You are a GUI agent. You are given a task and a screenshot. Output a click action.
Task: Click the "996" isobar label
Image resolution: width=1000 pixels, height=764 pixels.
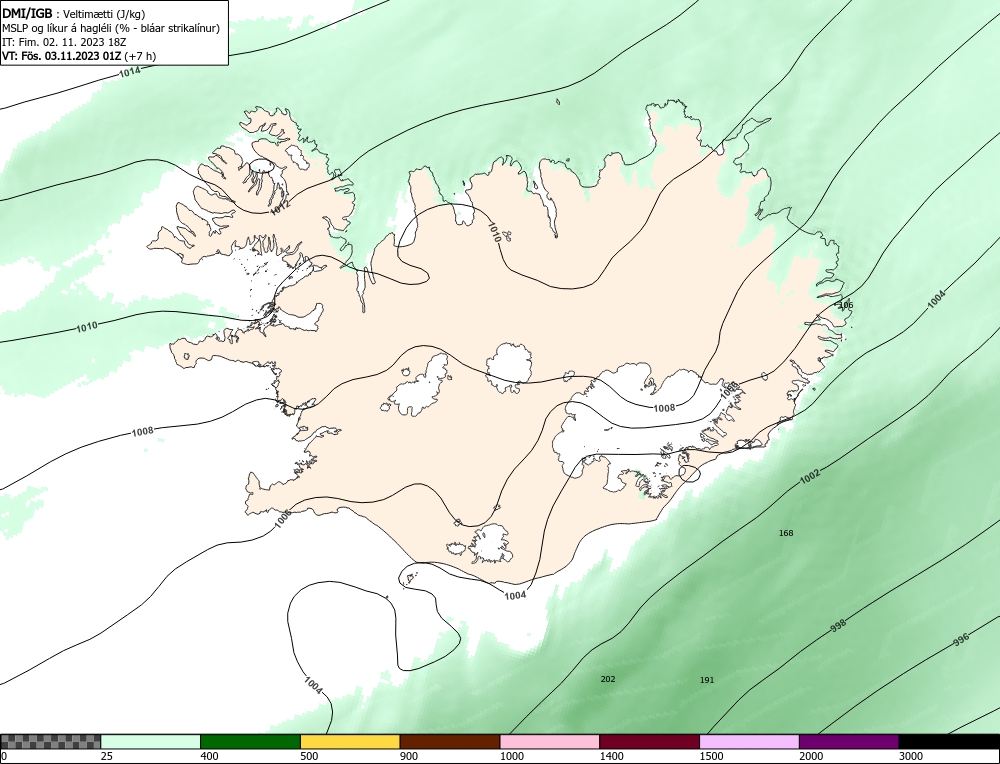(x=961, y=640)
